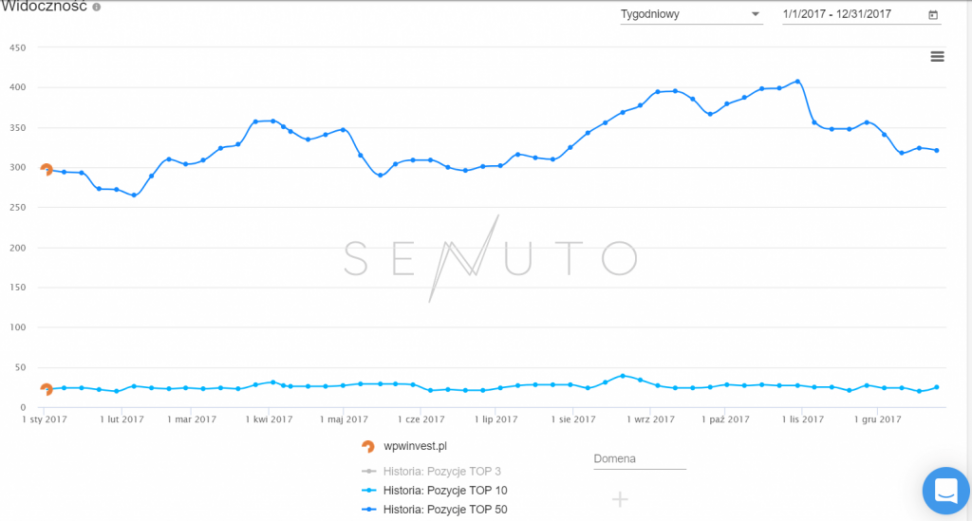This screenshot has height=521, width=972.
Task: Click TOP 10 peak point before 1 wrz 2017
Action: 623,376
